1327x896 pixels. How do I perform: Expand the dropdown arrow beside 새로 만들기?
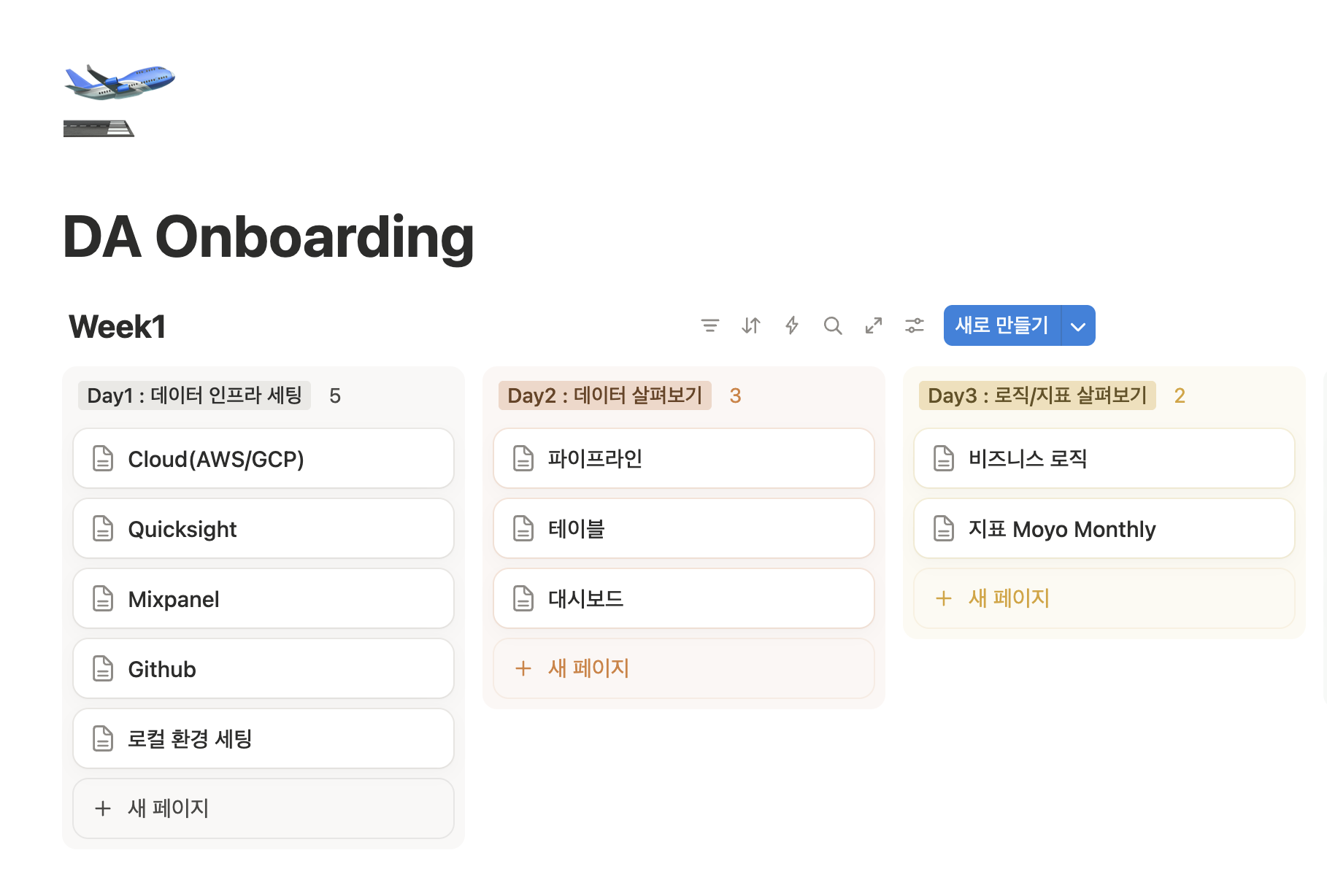pyautogui.click(x=1078, y=326)
